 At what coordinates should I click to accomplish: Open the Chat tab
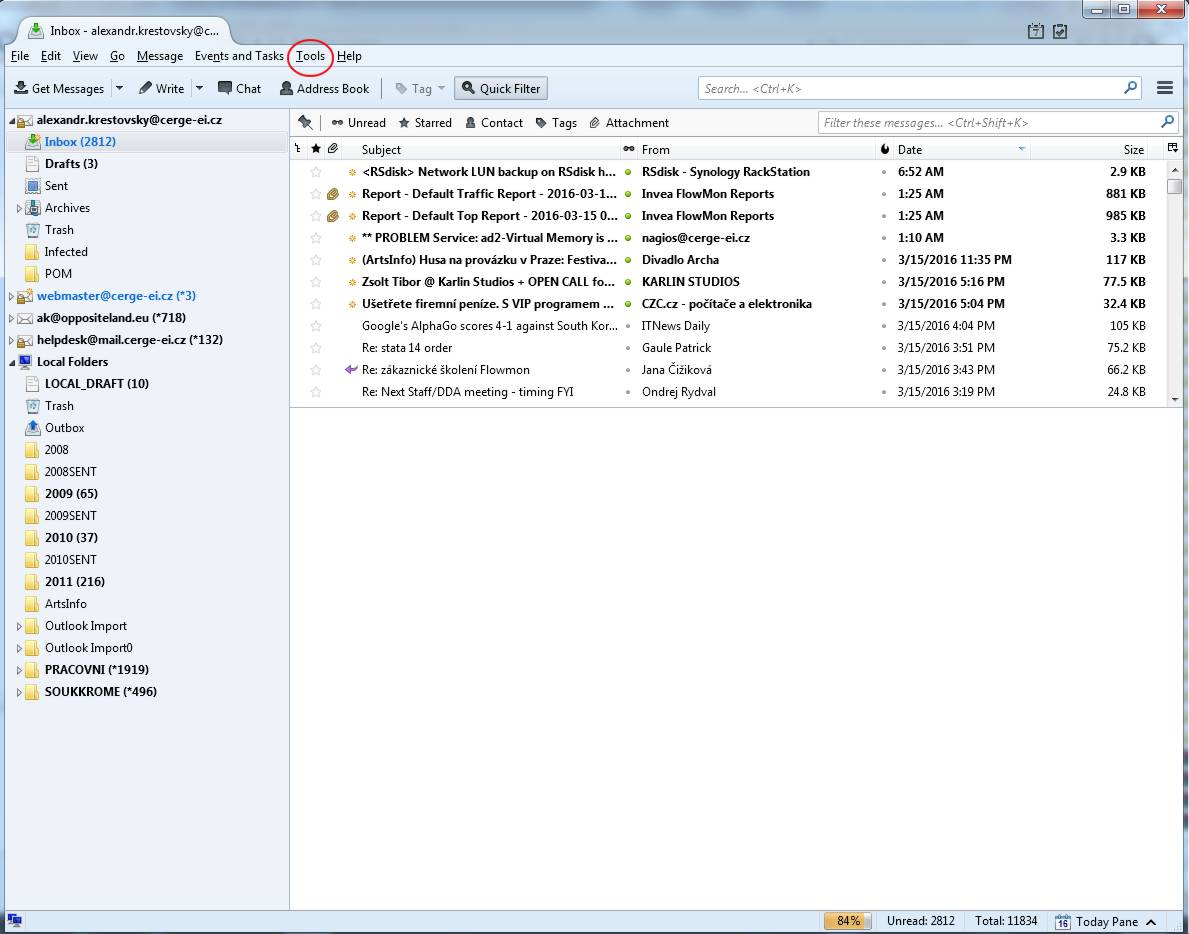(x=239, y=88)
